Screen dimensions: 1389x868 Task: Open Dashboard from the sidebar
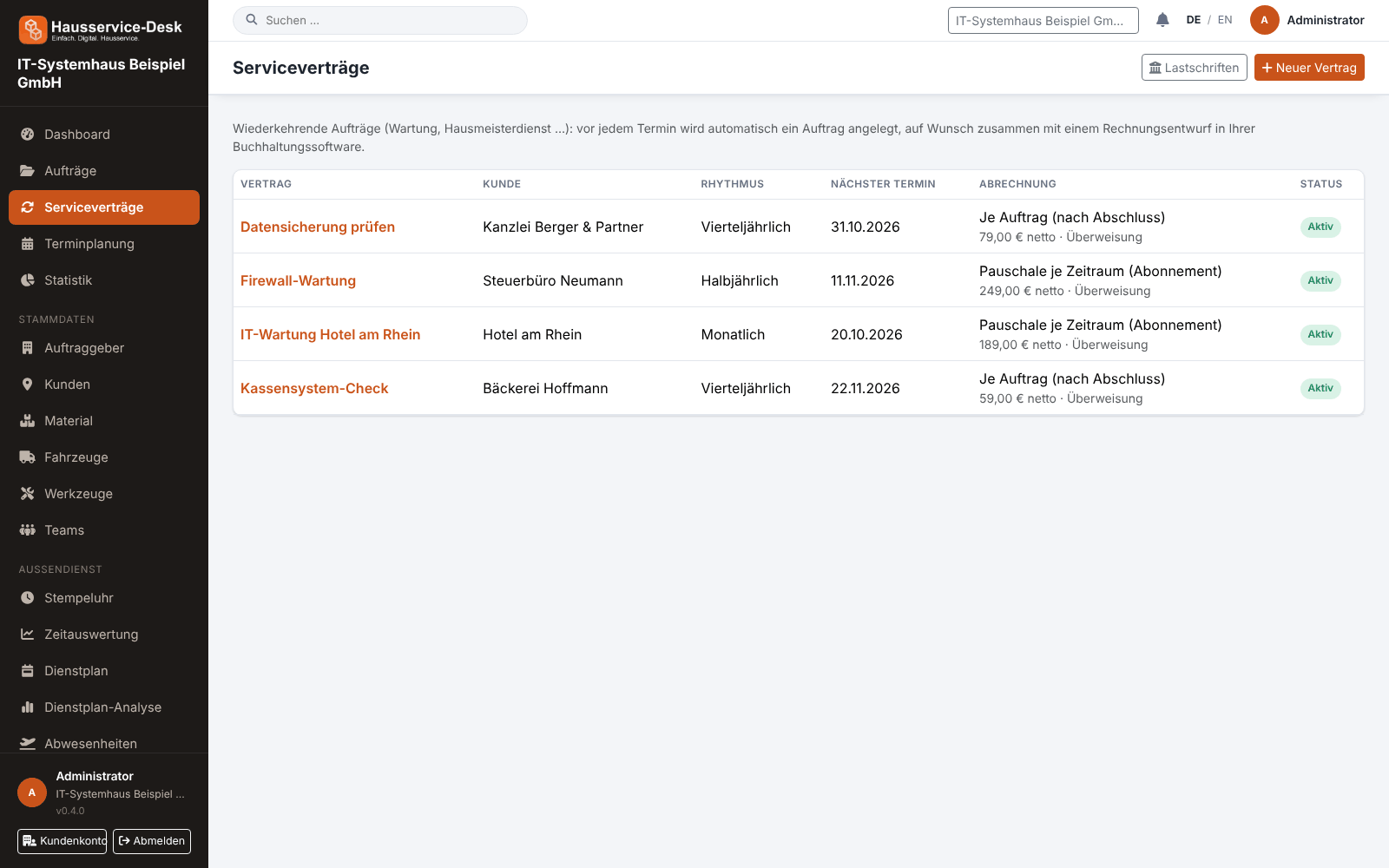pyautogui.click(x=104, y=135)
